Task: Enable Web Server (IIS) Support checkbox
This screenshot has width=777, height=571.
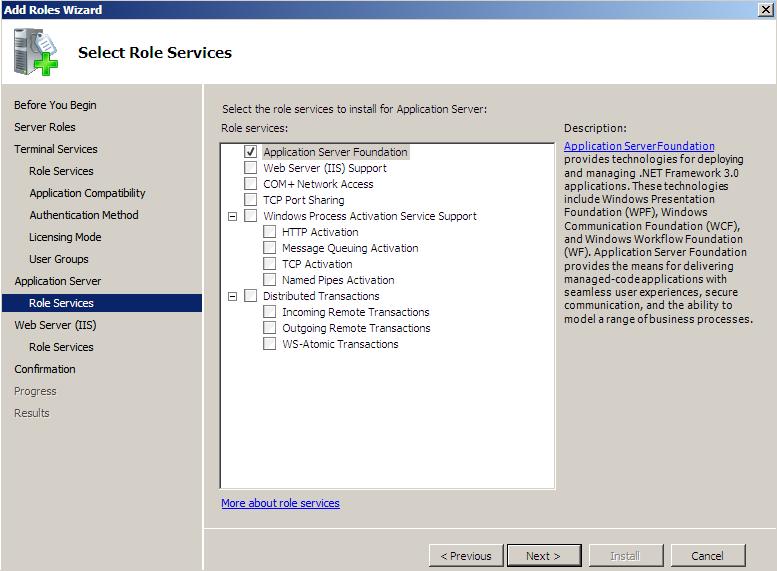Action: (251, 168)
